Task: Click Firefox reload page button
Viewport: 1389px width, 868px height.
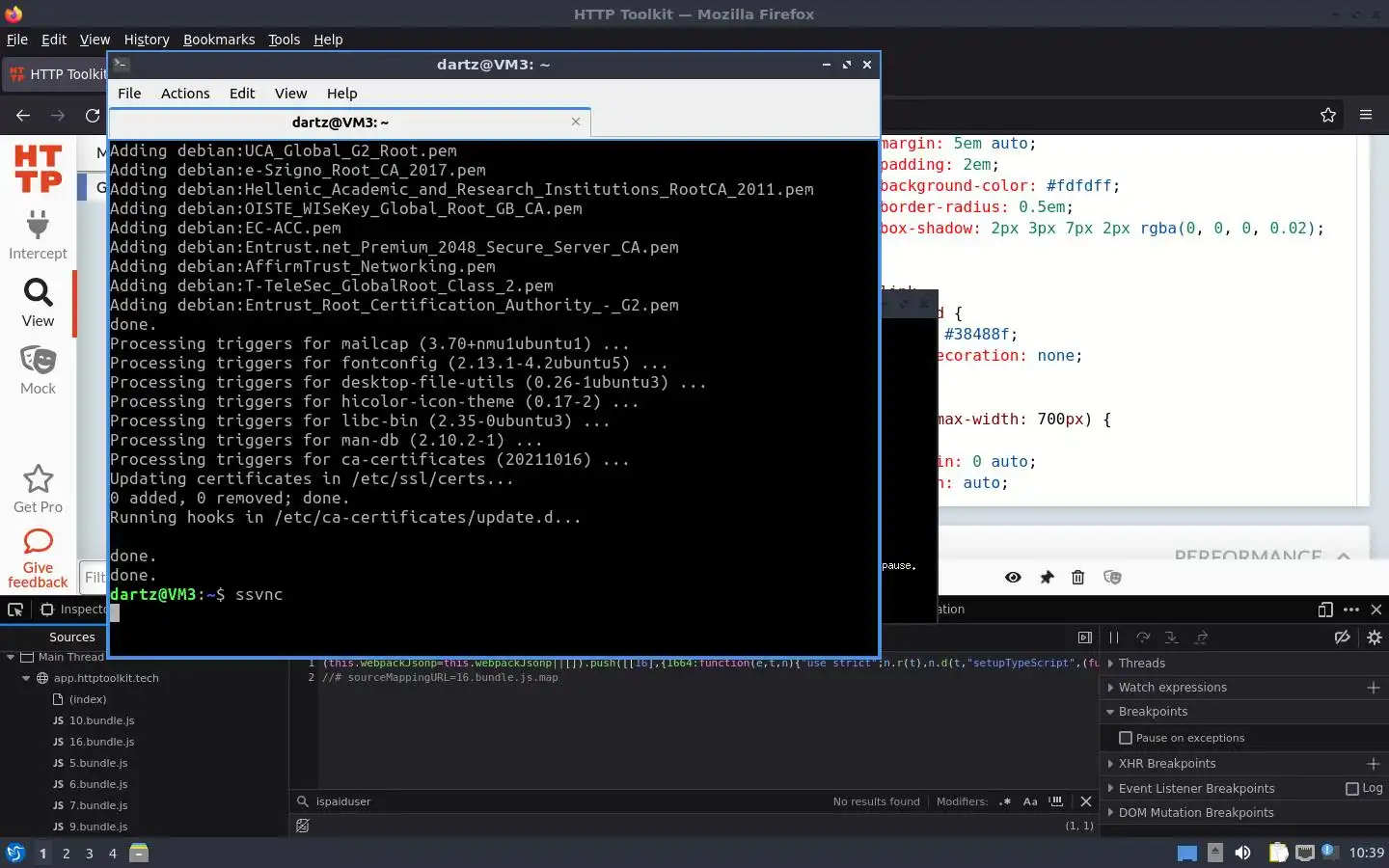Action: (x=93, y=115)
